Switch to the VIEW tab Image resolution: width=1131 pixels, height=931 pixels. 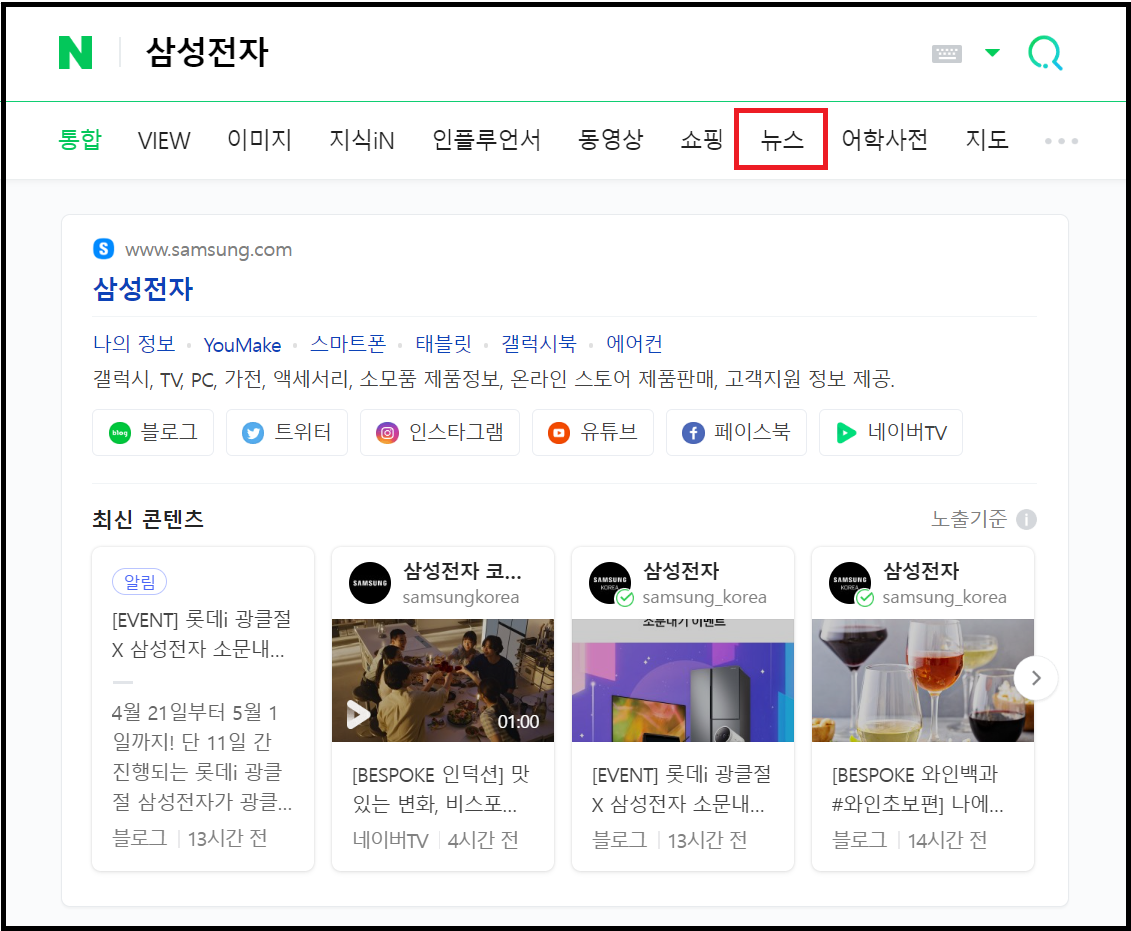pyautogui.click(x=164, y=141)
